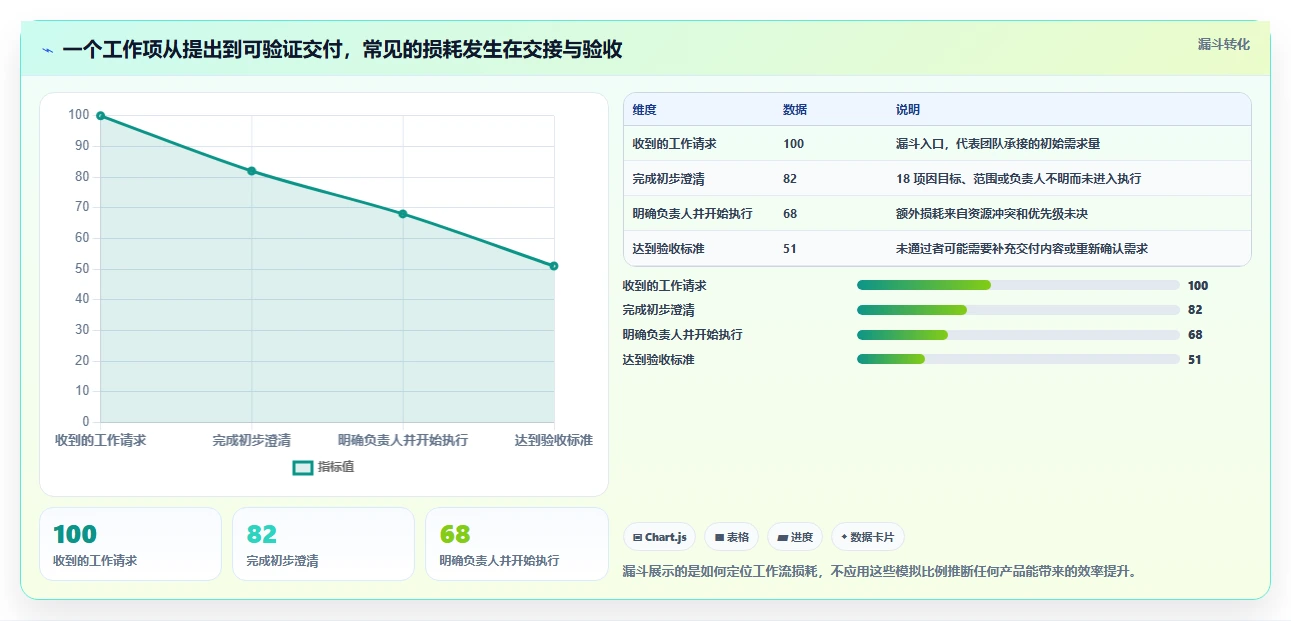Viewport: 1291px width, 621px height.
Task: Click the chart data point at value 51
Action: coord(554,266)
